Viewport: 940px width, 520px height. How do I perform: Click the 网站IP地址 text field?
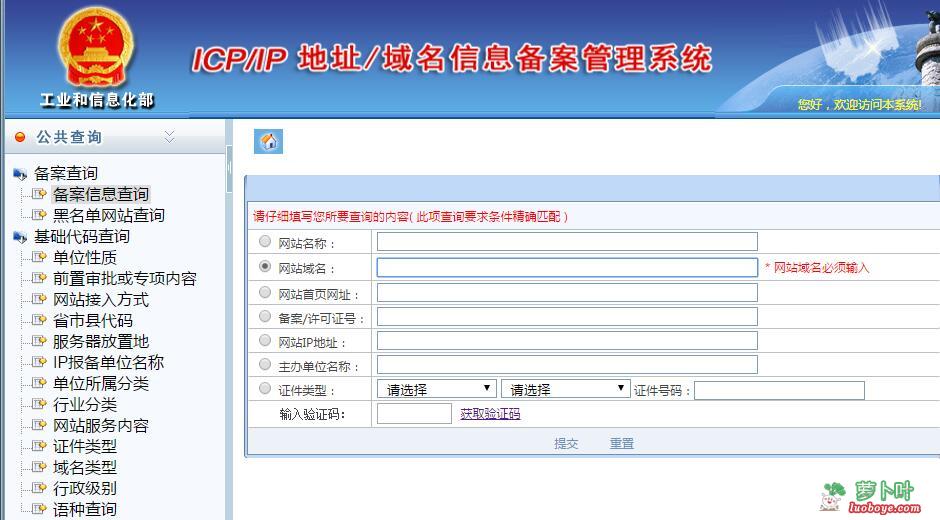coord(567,340)
